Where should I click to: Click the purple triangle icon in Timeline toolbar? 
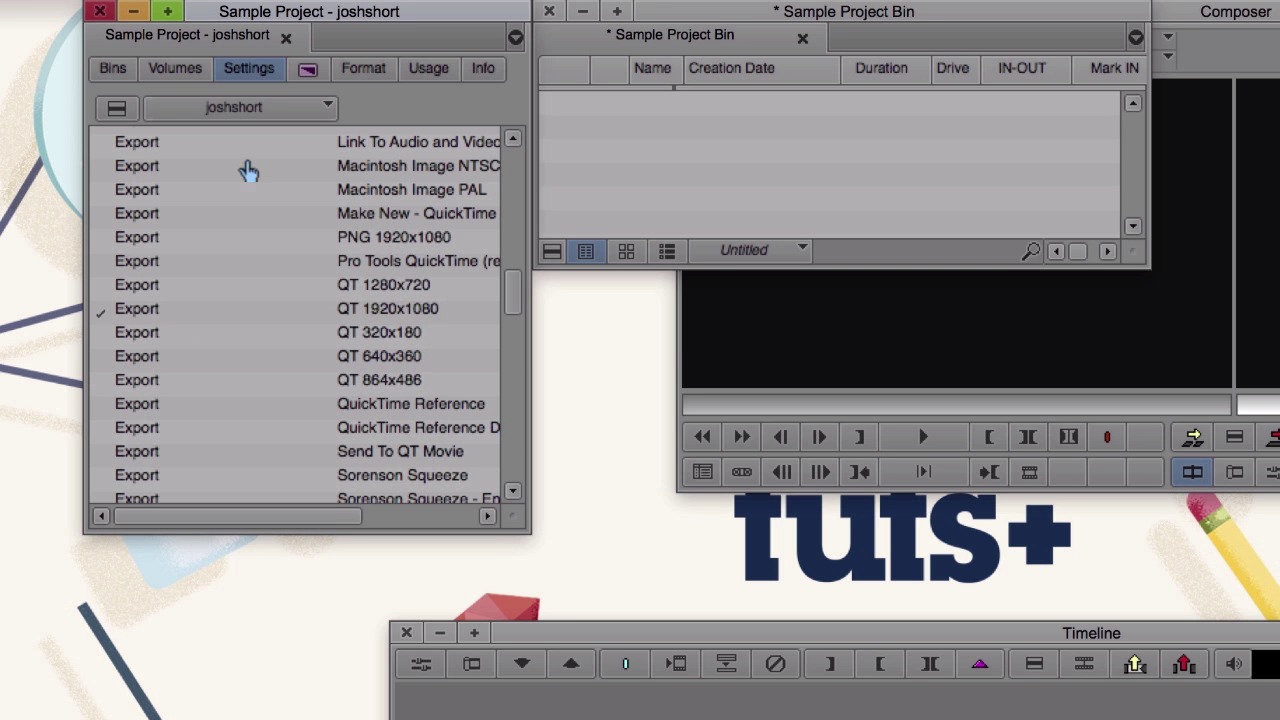980,664
